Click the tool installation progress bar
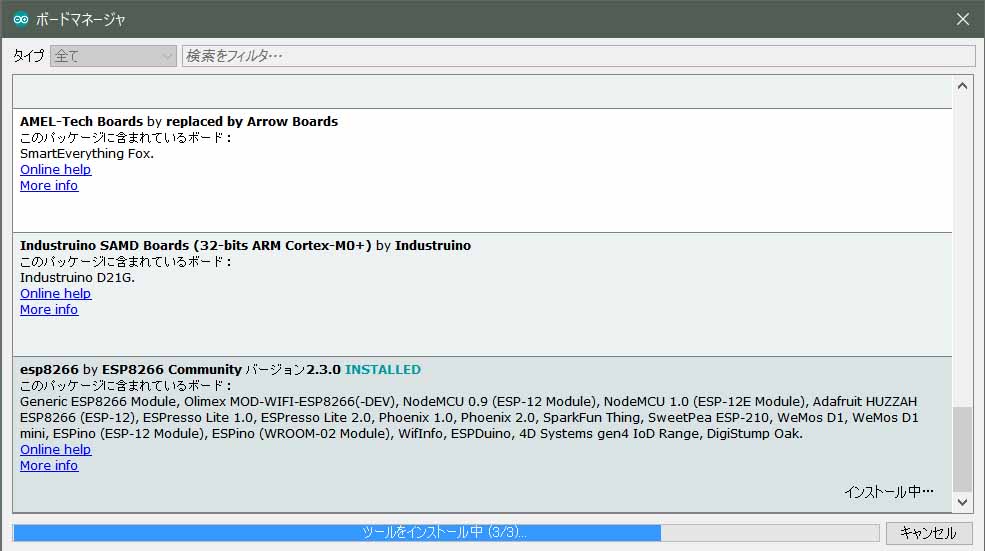 click(x=445, y=533)
